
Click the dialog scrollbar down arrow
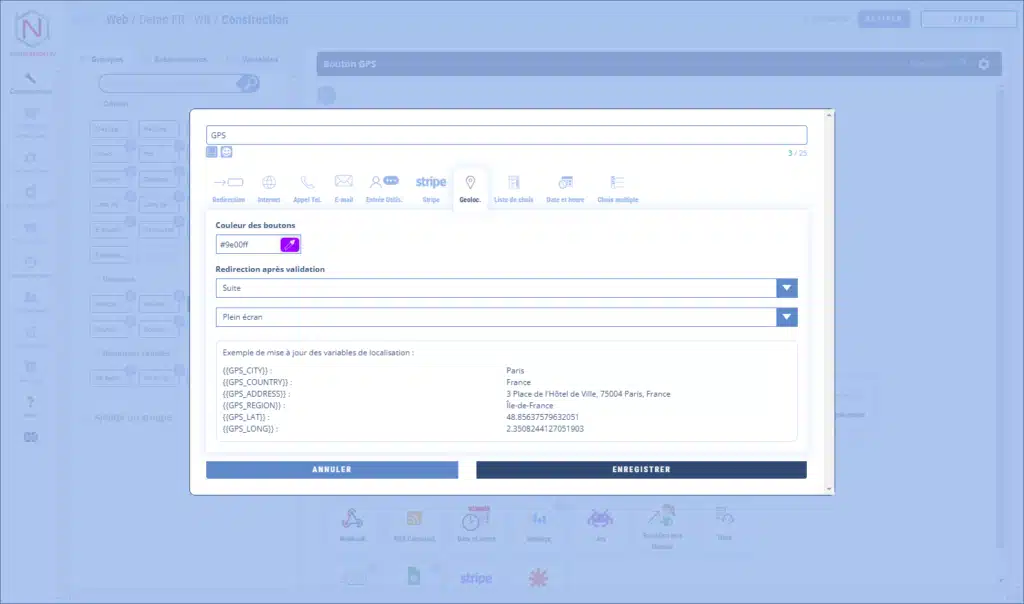(x=828, y=488)
